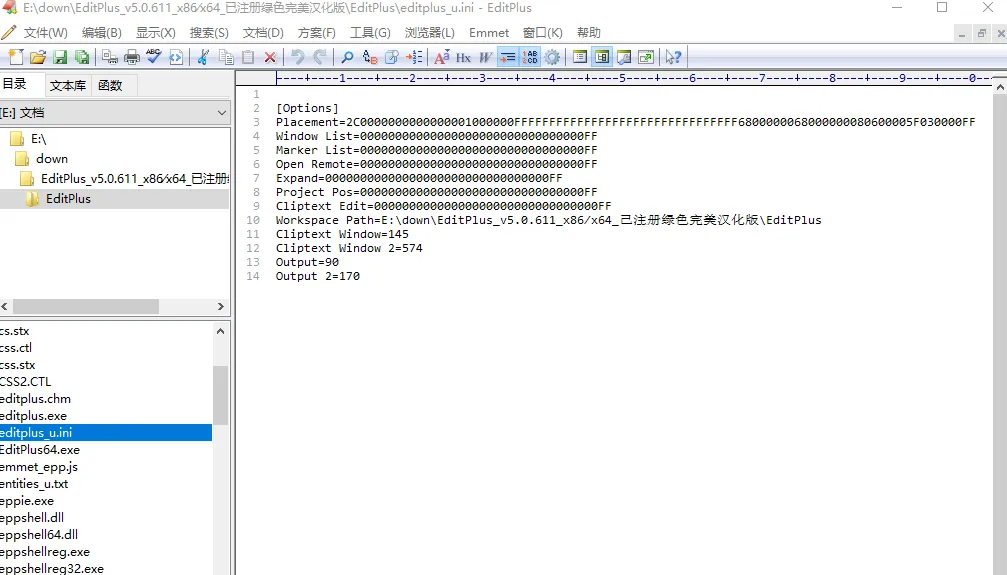
Task: Open the Emmet menu
Action: coord(489,33)
